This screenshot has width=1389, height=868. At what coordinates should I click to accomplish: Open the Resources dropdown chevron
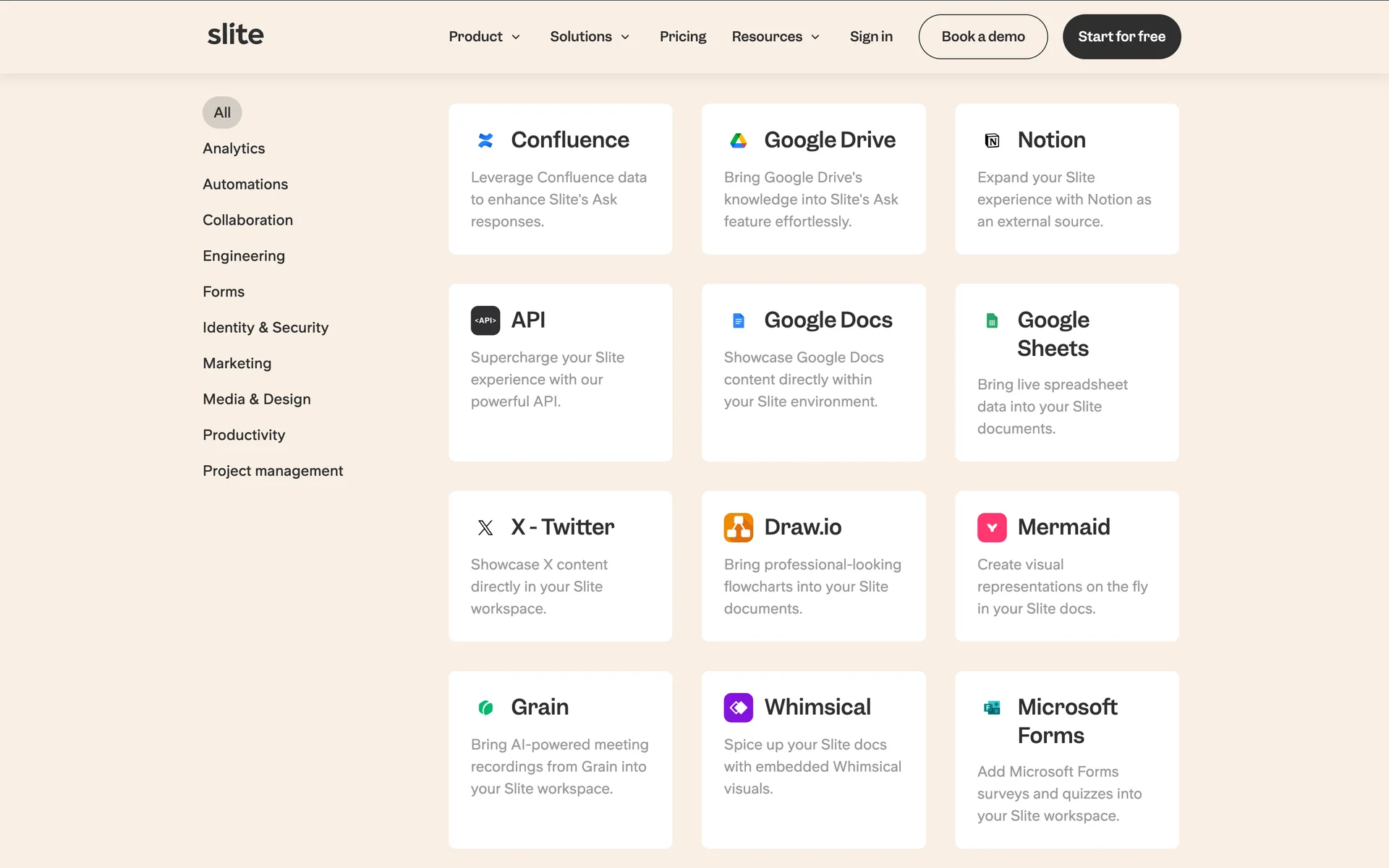815,37
